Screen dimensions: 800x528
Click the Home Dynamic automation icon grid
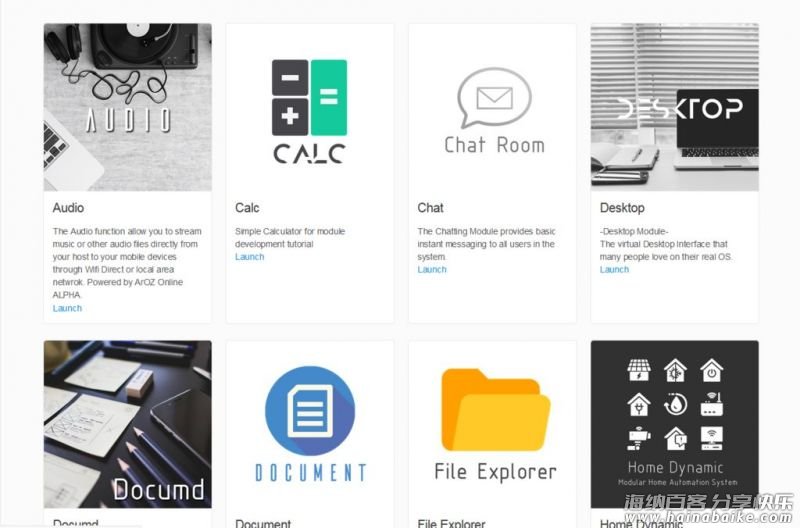pos(675,405)
